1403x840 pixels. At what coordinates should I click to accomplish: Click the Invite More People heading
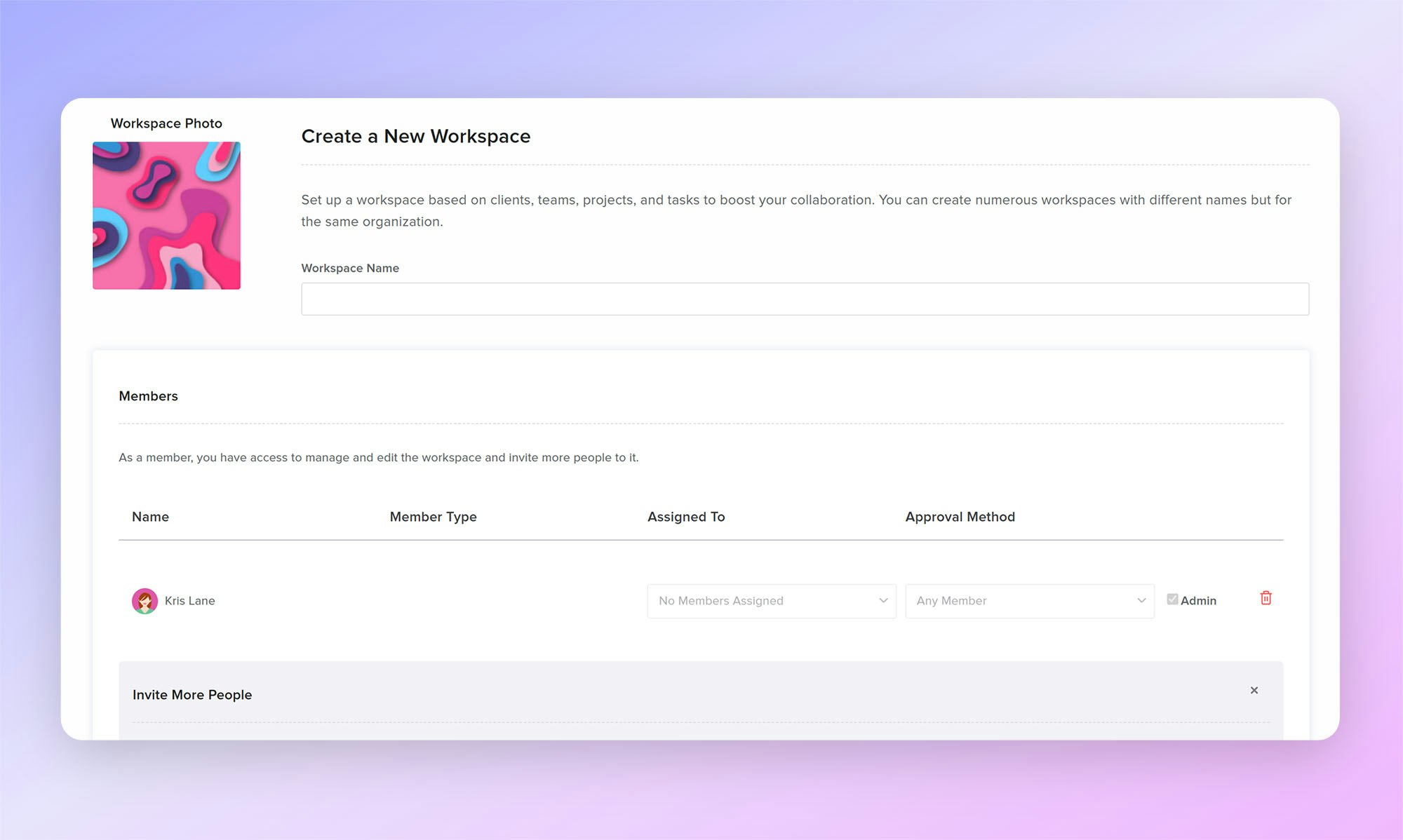pyautogui.click(x=192, y=695)
